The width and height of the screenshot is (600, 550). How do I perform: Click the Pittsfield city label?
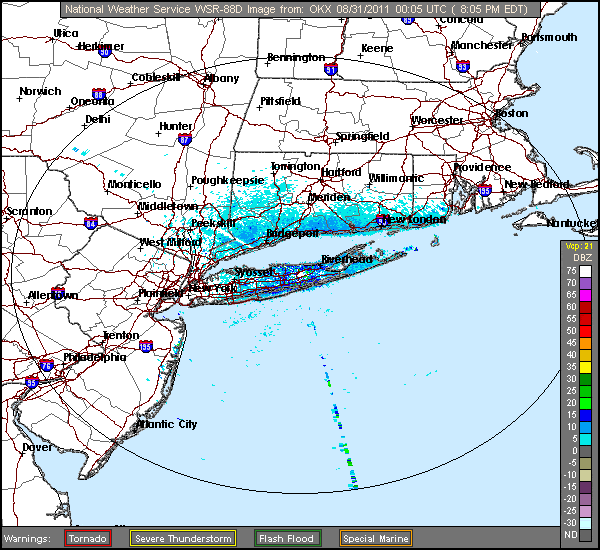tap(280, 101)
